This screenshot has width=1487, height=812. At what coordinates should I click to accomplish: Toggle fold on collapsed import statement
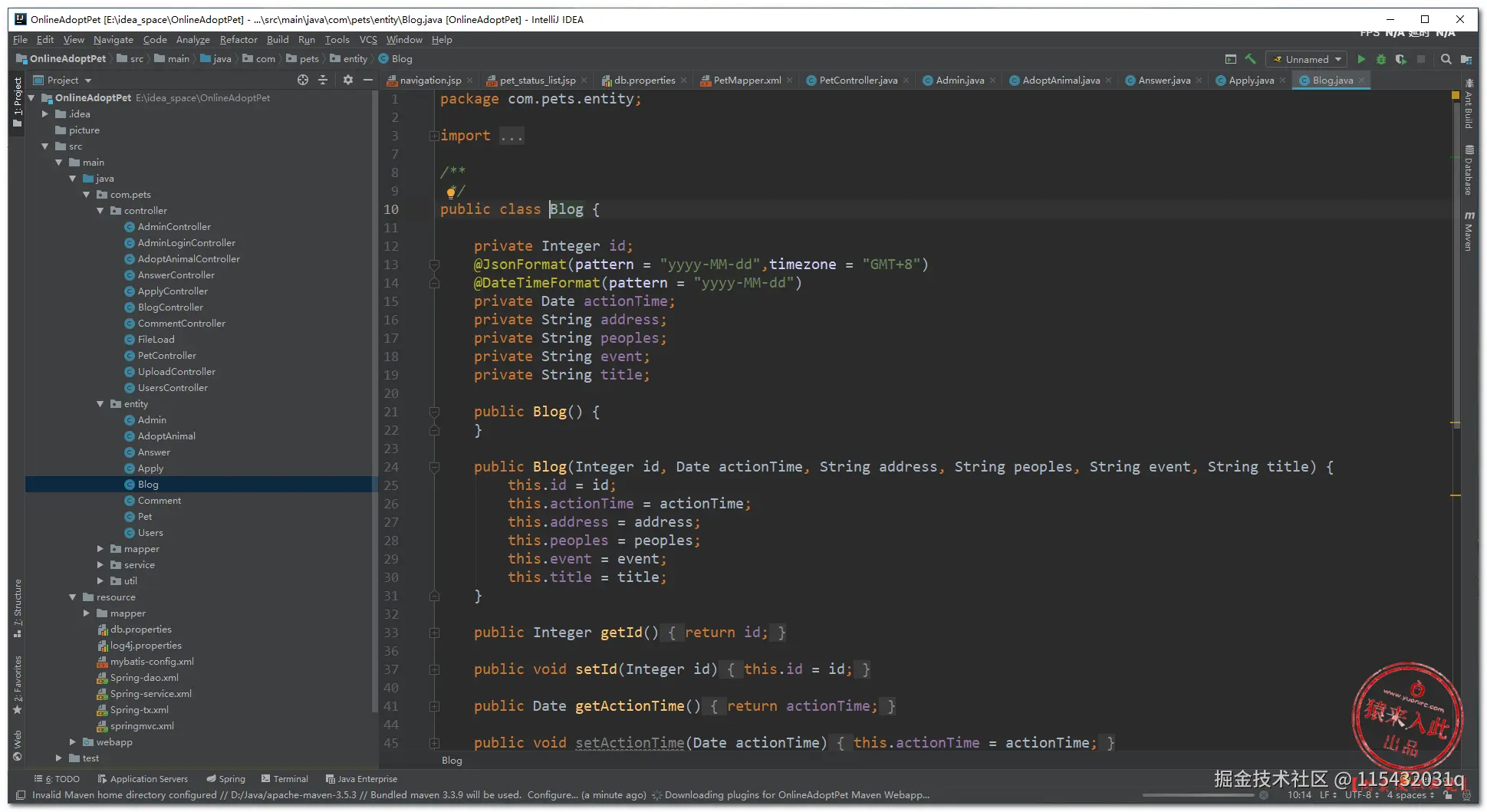[434, 136]
